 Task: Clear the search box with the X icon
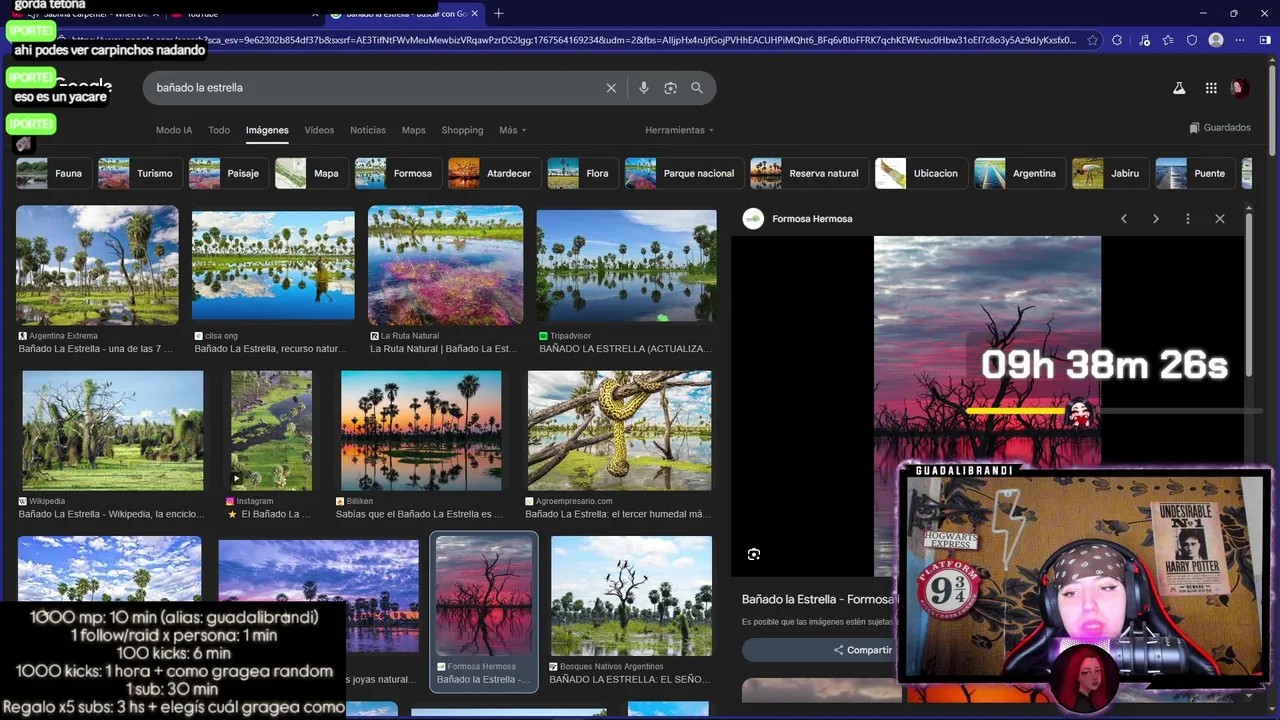(x=611, y=88)
